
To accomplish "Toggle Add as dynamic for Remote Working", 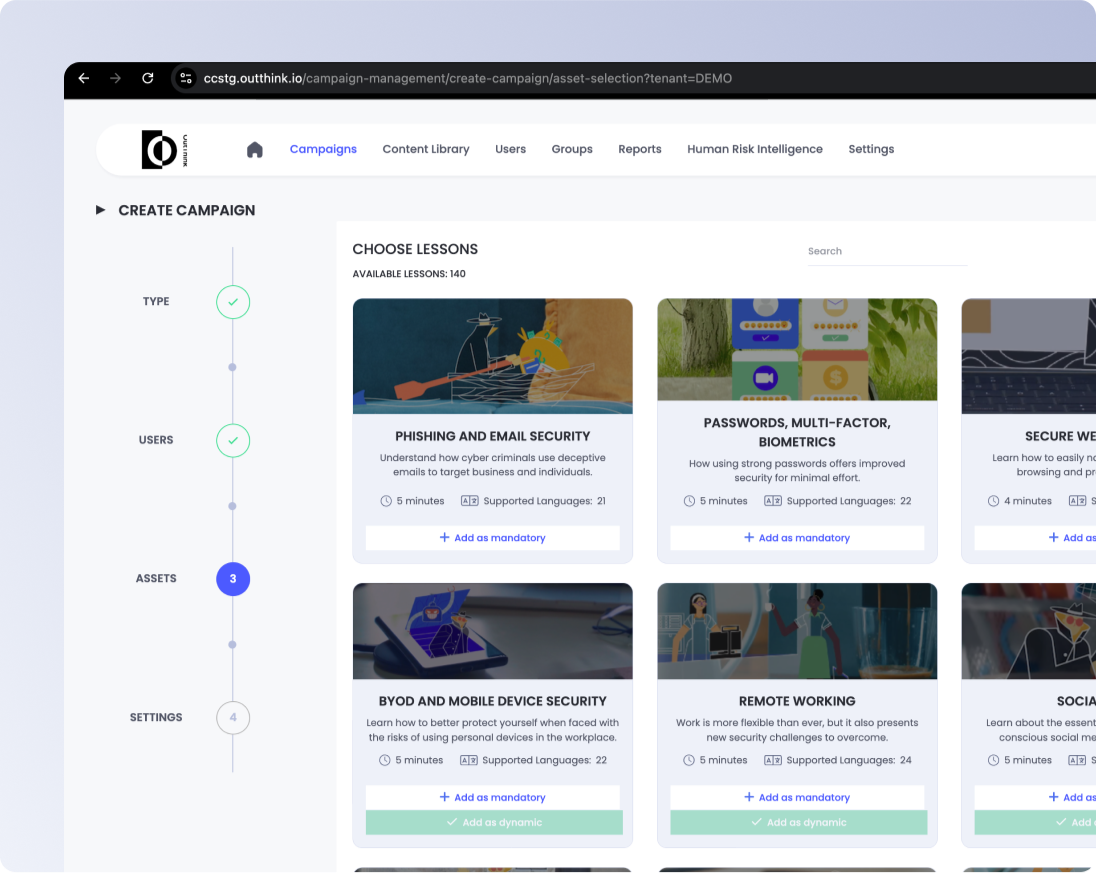I will pyautogui.click(x=798, y=823).
